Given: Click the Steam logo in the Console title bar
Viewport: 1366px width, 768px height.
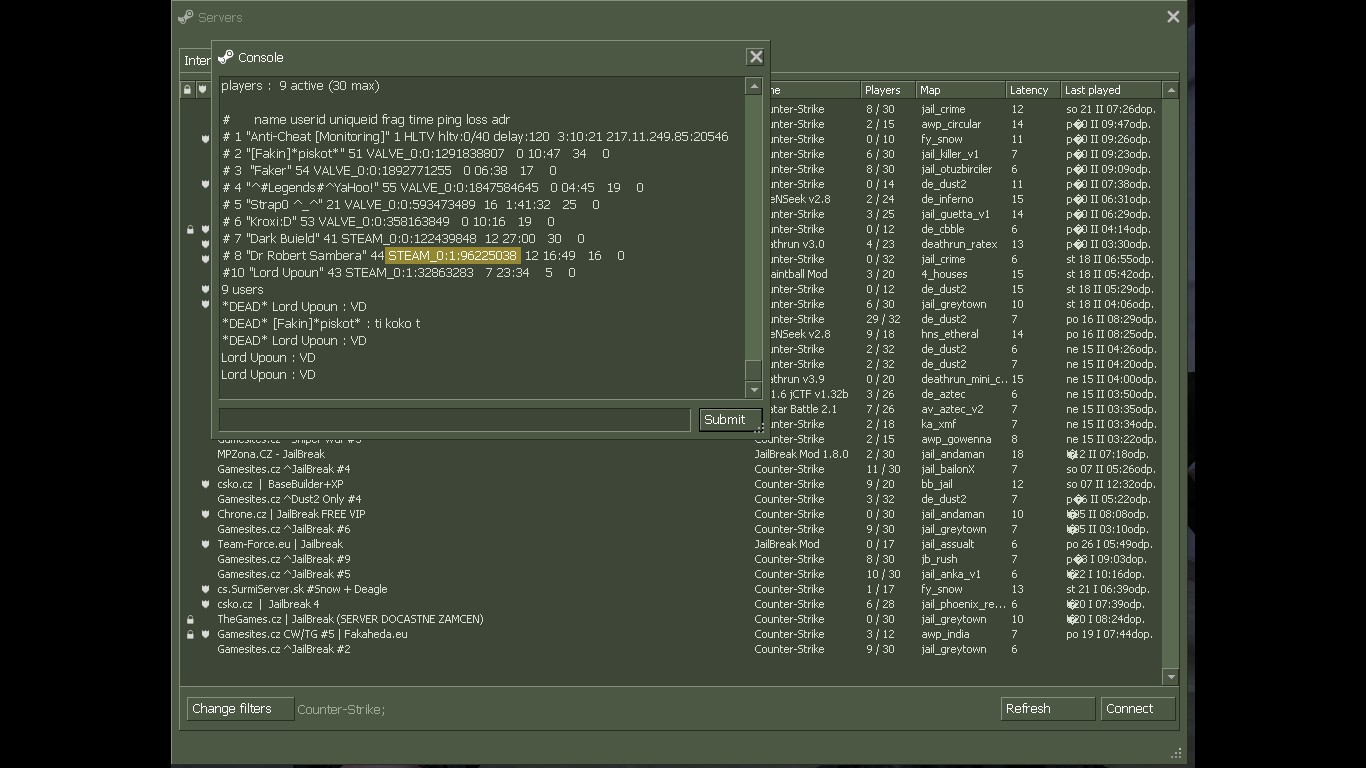Looking at the screenshot, I should tap(226, 57).
